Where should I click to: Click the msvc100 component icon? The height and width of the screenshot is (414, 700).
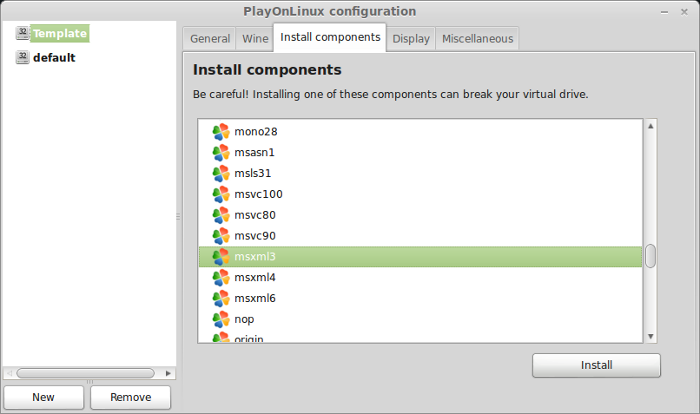[221, 194]
